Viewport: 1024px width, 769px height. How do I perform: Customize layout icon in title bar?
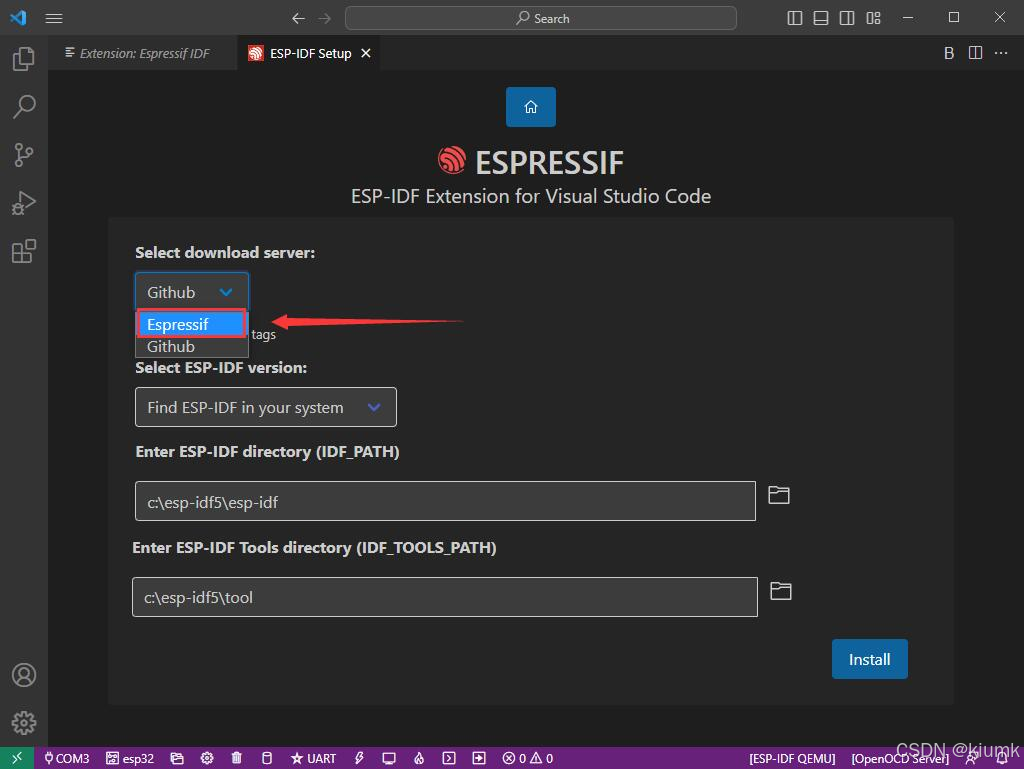point(873,18)
